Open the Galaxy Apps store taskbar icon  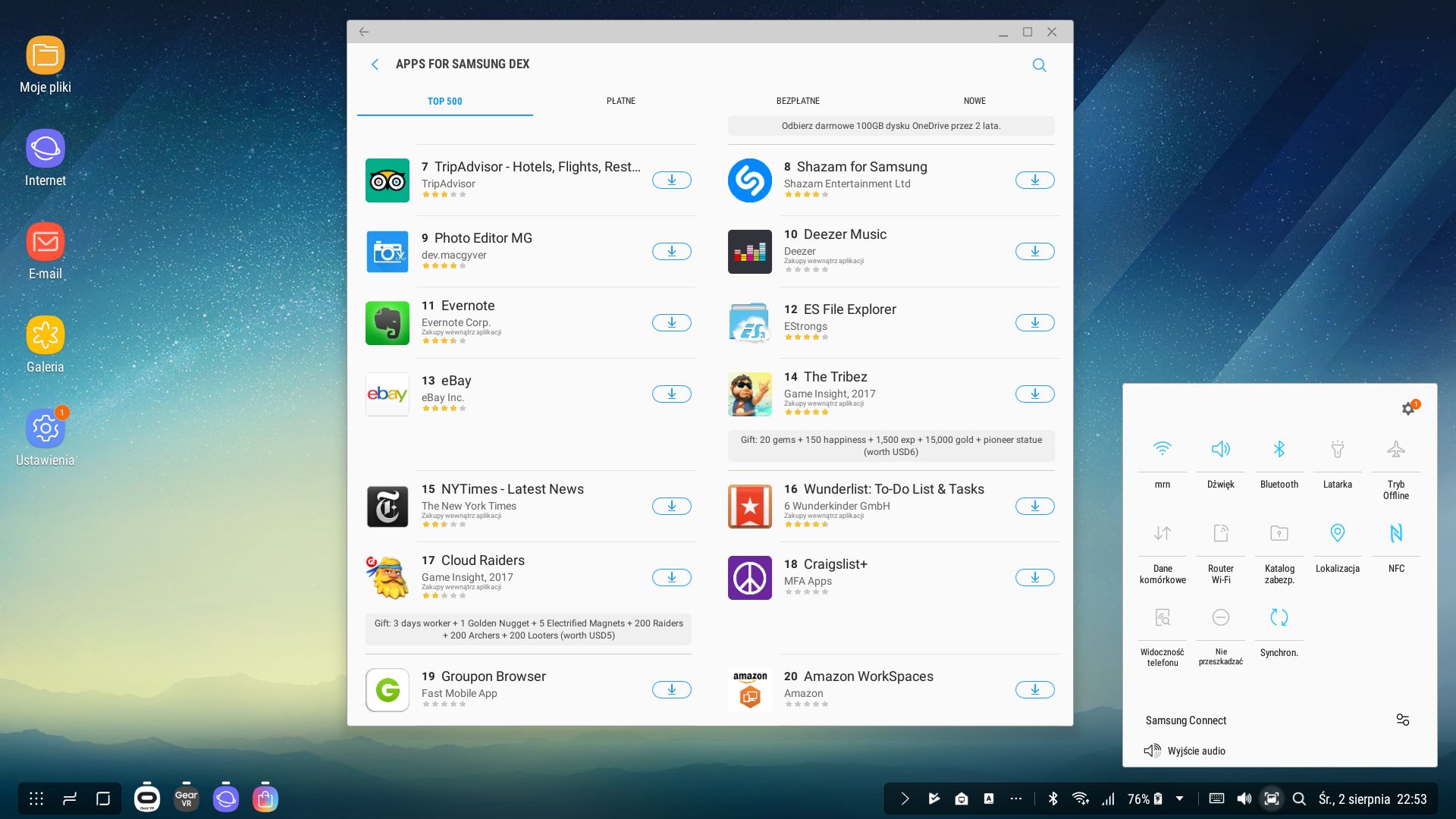tap(265, 799)
